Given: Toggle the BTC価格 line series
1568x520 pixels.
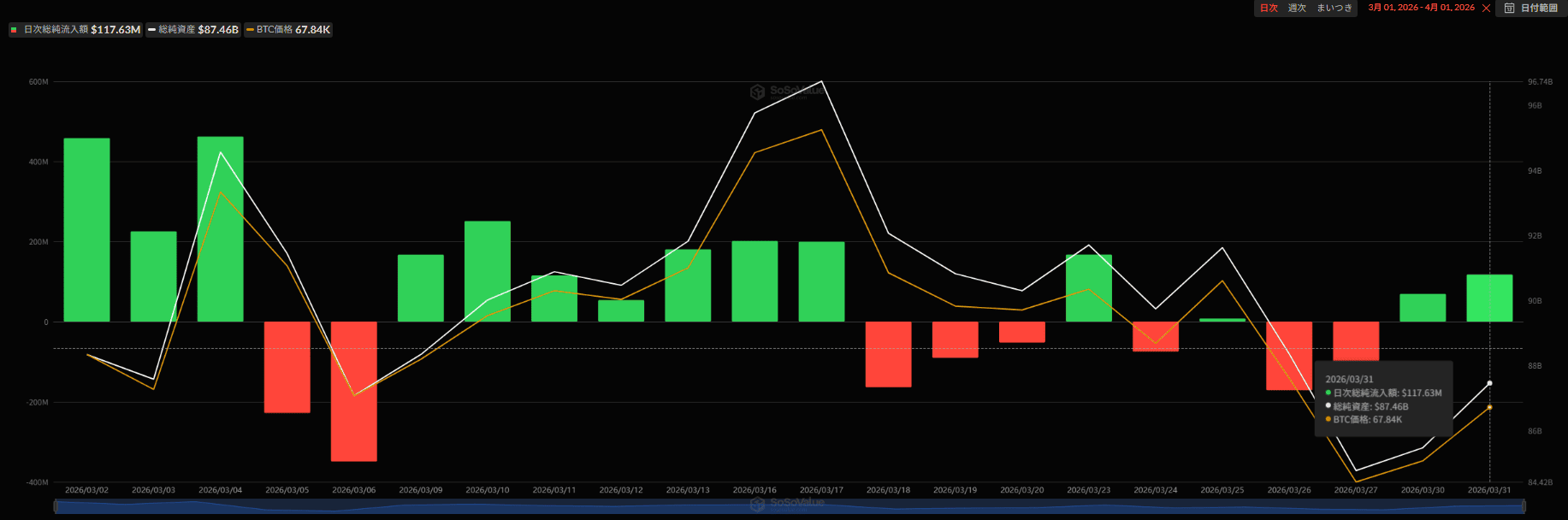Looking at the screenshot, I should pos(287,30).
